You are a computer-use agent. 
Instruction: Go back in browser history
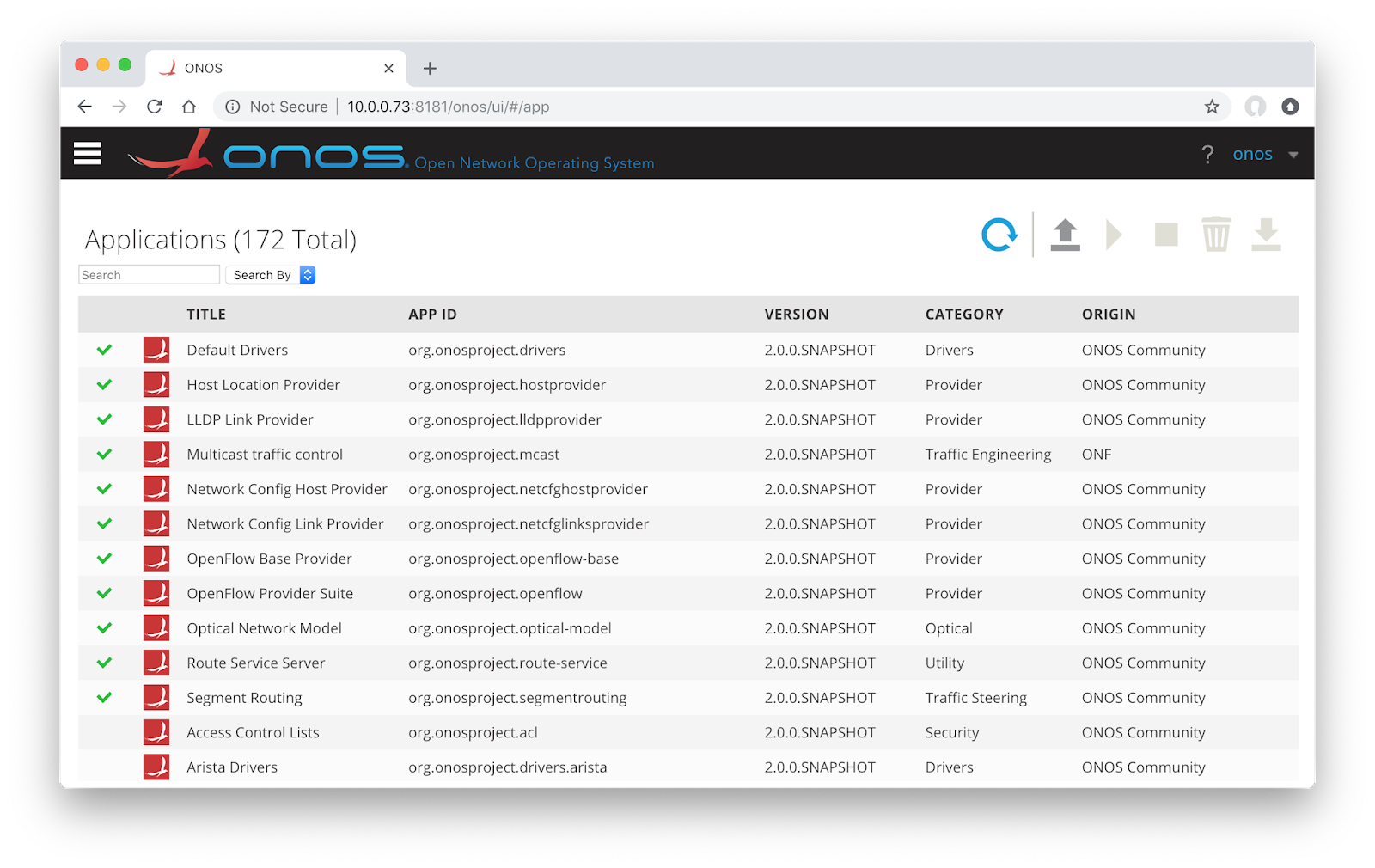[84, 107]
